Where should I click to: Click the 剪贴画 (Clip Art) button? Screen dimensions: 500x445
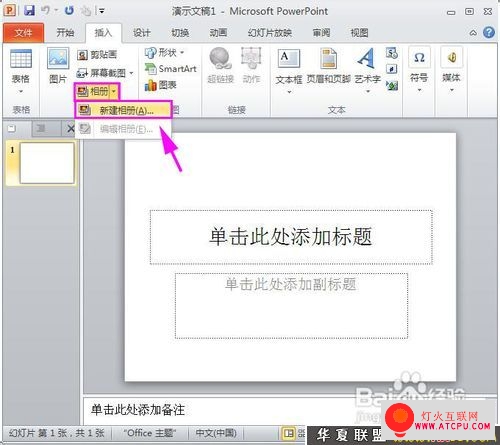(x=97, y=55)
